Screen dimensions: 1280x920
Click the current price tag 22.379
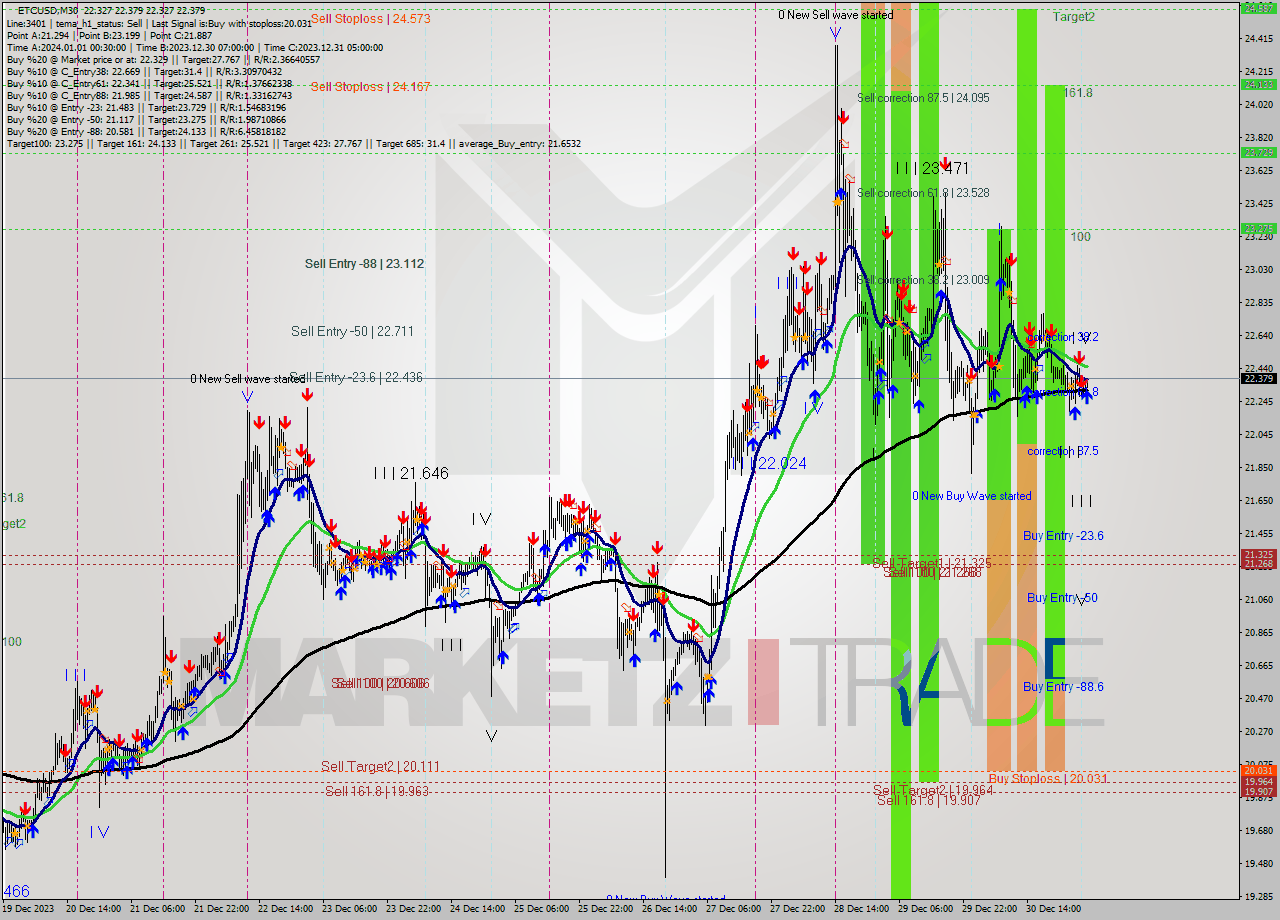(1258, 378)
